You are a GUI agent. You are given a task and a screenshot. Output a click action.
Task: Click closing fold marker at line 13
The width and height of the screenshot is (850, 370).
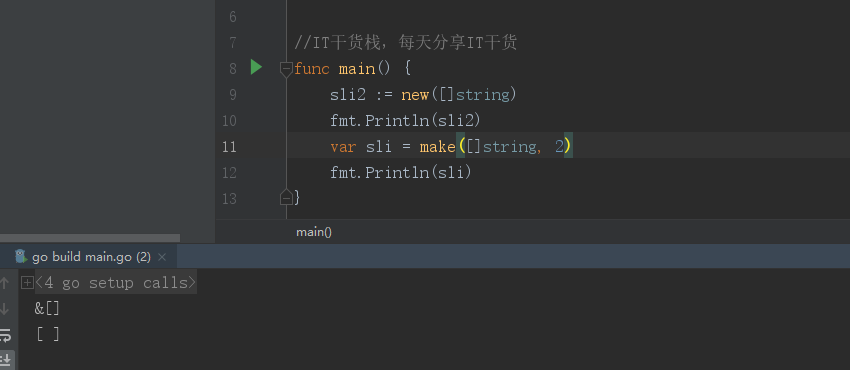(286, 198)
